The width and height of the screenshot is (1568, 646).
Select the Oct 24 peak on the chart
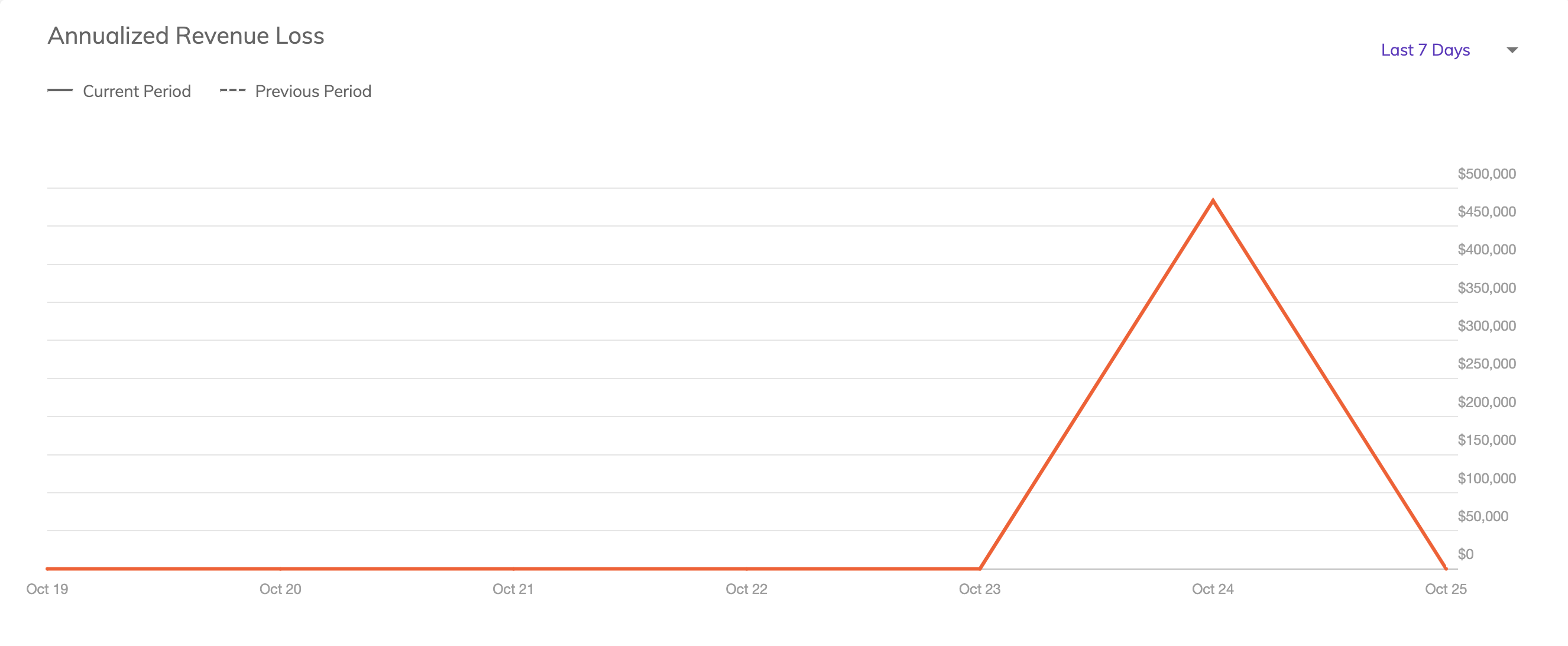[1213, 201]
